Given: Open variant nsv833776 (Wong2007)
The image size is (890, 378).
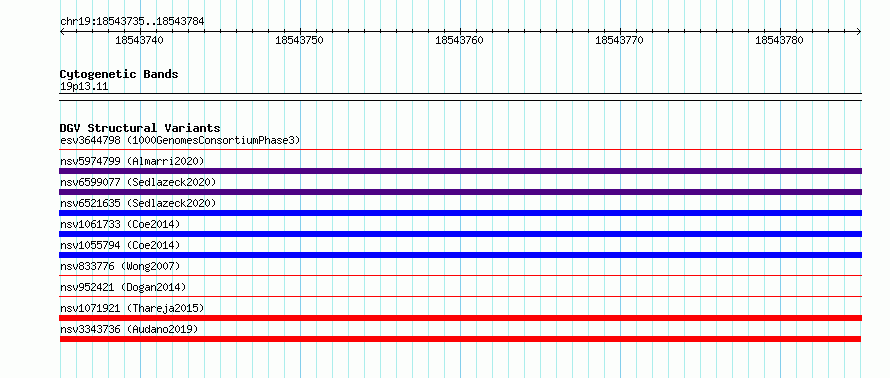Looking at the screenshot, I should (120, 266).
